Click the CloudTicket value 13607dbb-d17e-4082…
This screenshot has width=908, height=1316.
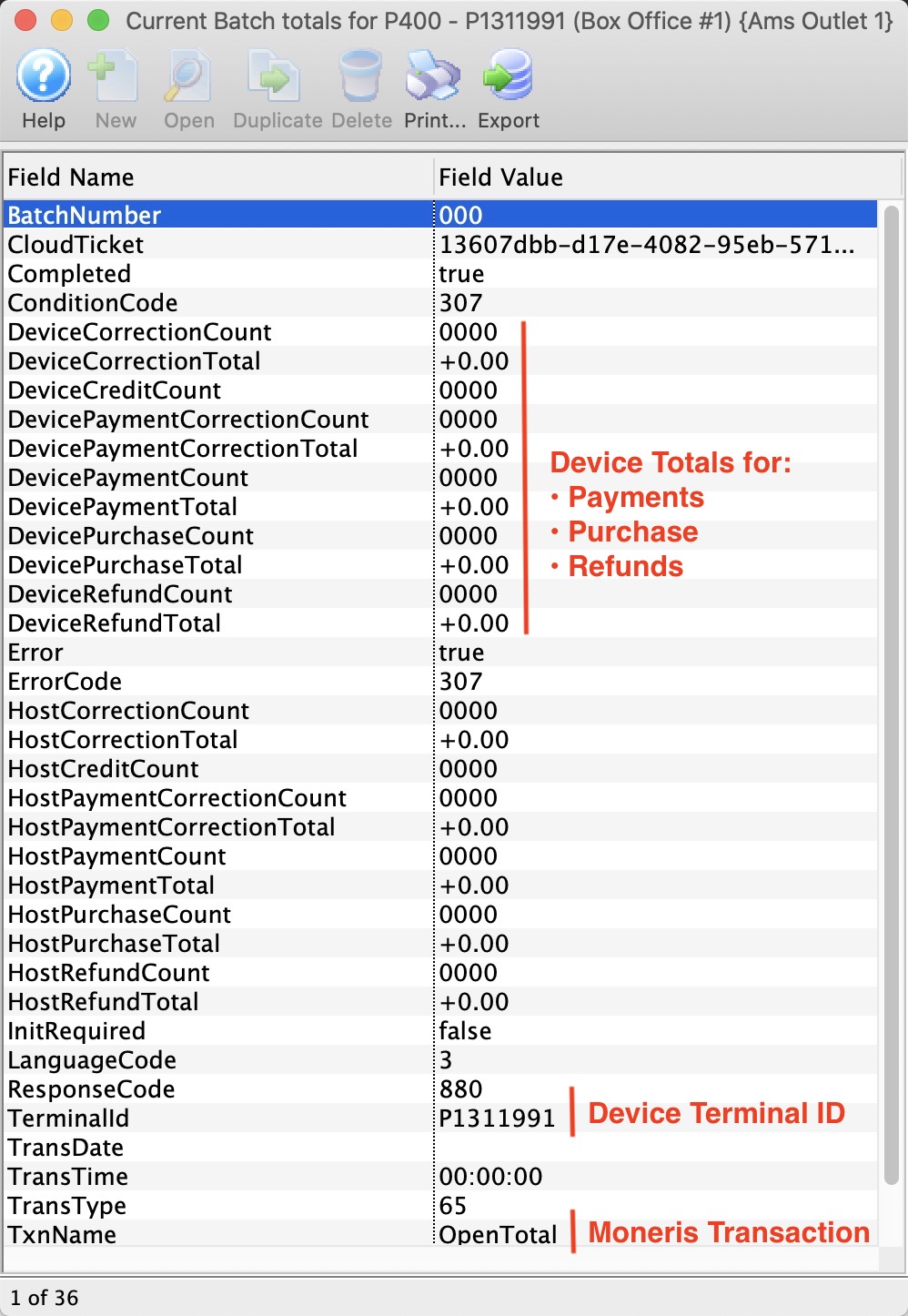(647, 244)
